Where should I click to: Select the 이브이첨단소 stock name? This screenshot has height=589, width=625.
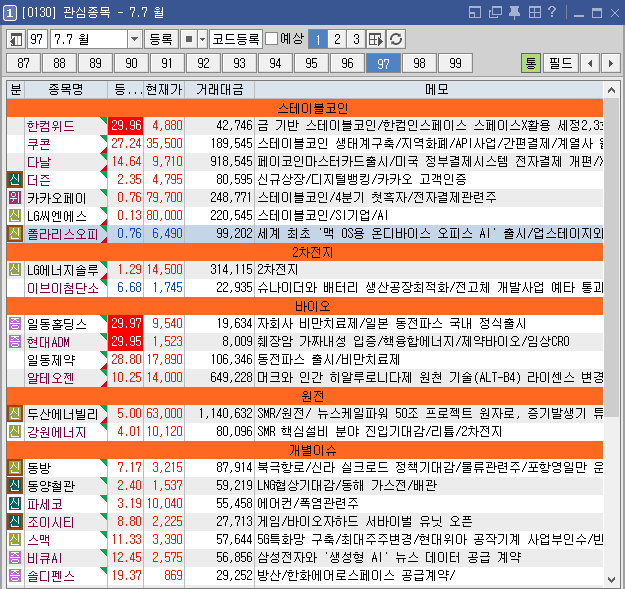63,288
